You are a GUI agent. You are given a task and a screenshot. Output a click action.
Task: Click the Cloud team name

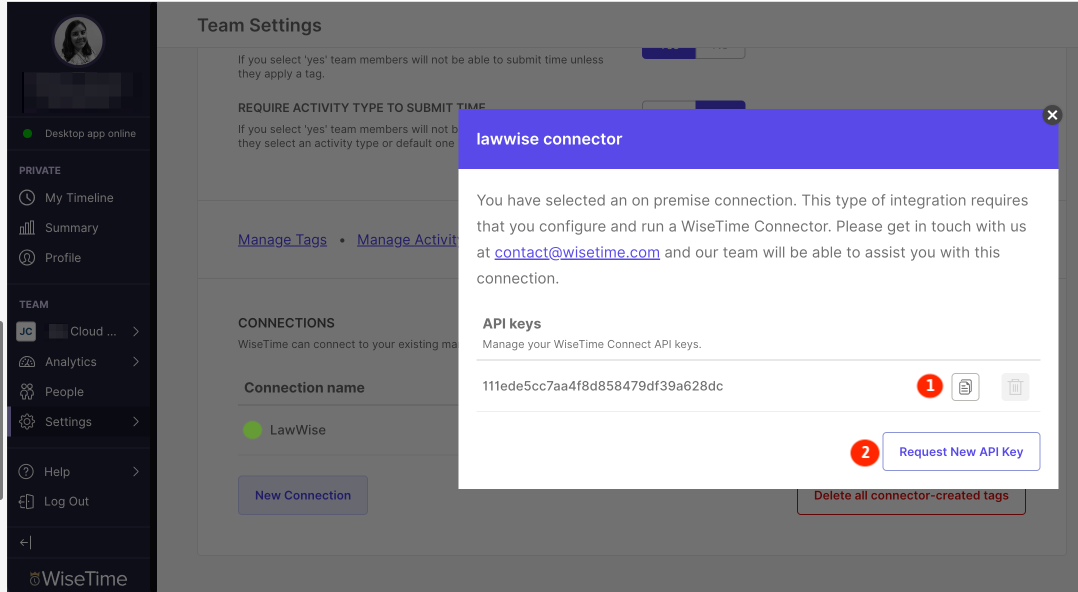pyautogui.click(x=94, y=331)
